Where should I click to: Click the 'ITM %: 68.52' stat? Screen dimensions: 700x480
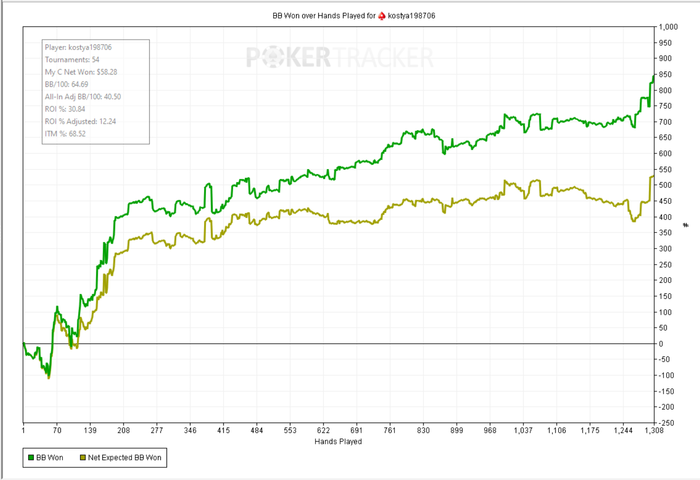65,134
